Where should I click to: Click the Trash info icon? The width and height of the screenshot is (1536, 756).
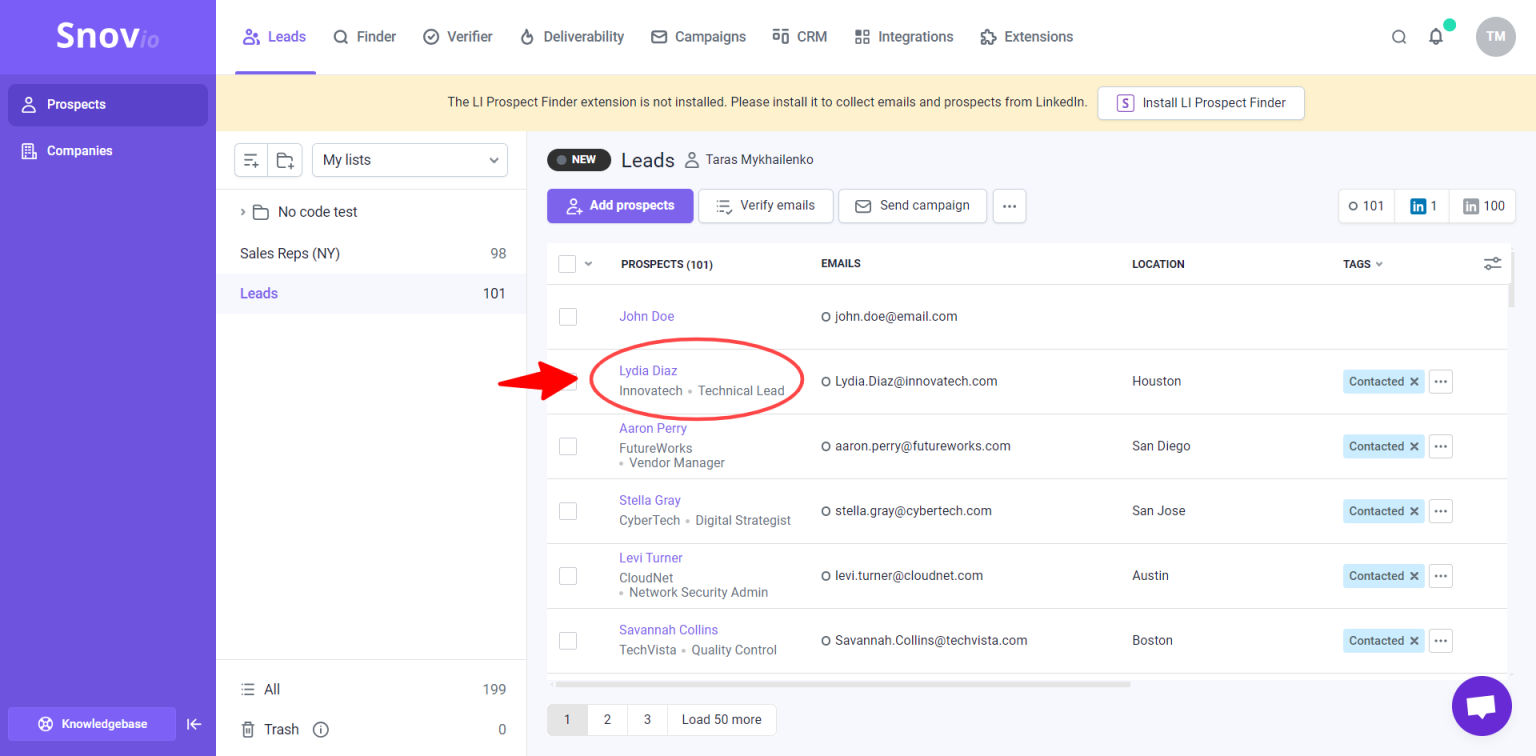pos(320,730)
